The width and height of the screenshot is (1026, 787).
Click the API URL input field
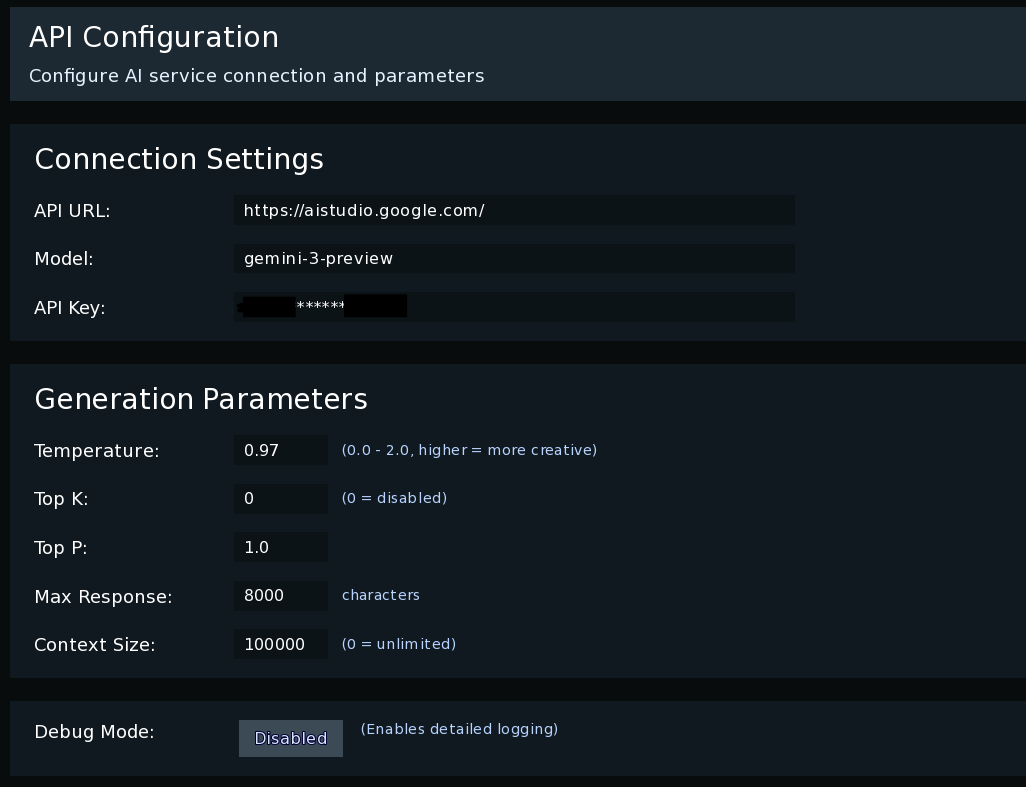[x=514, y=210]
